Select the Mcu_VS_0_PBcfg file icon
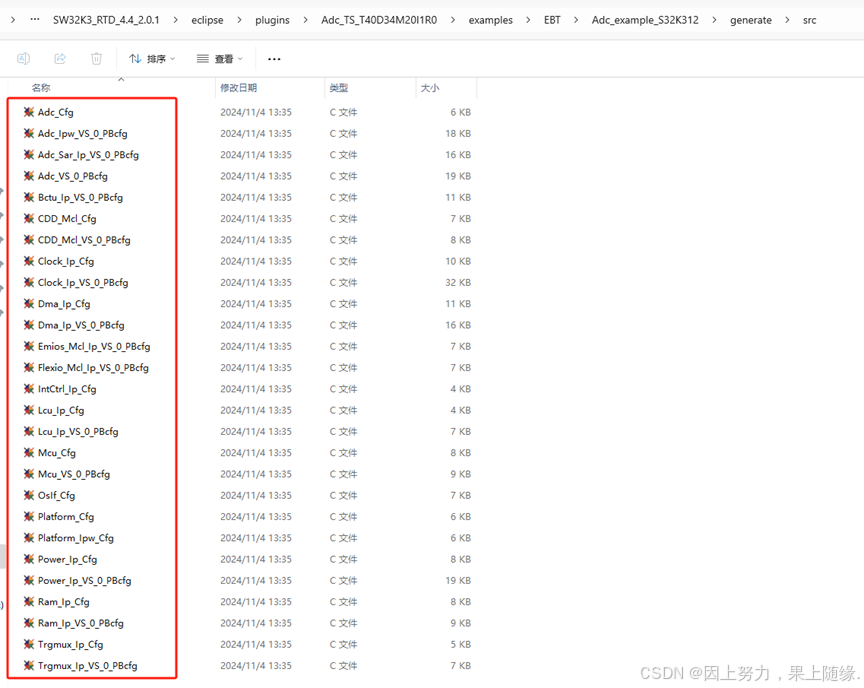Viewport: 864px width, 688px height. coord(29,474)
